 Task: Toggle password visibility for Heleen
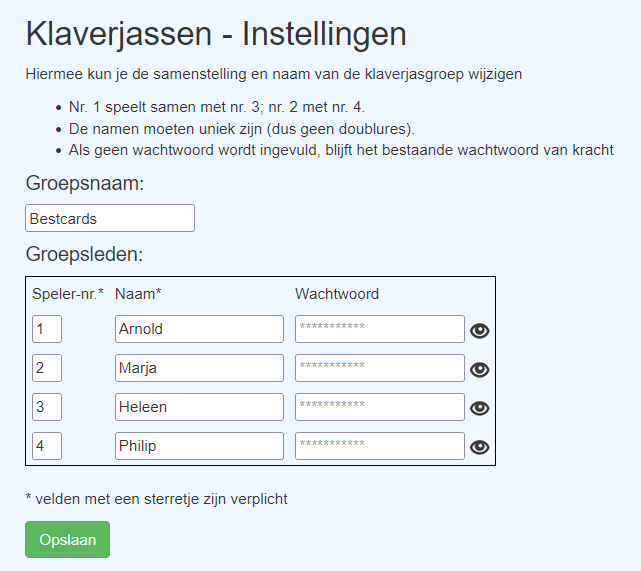click(x=480, y=408)
